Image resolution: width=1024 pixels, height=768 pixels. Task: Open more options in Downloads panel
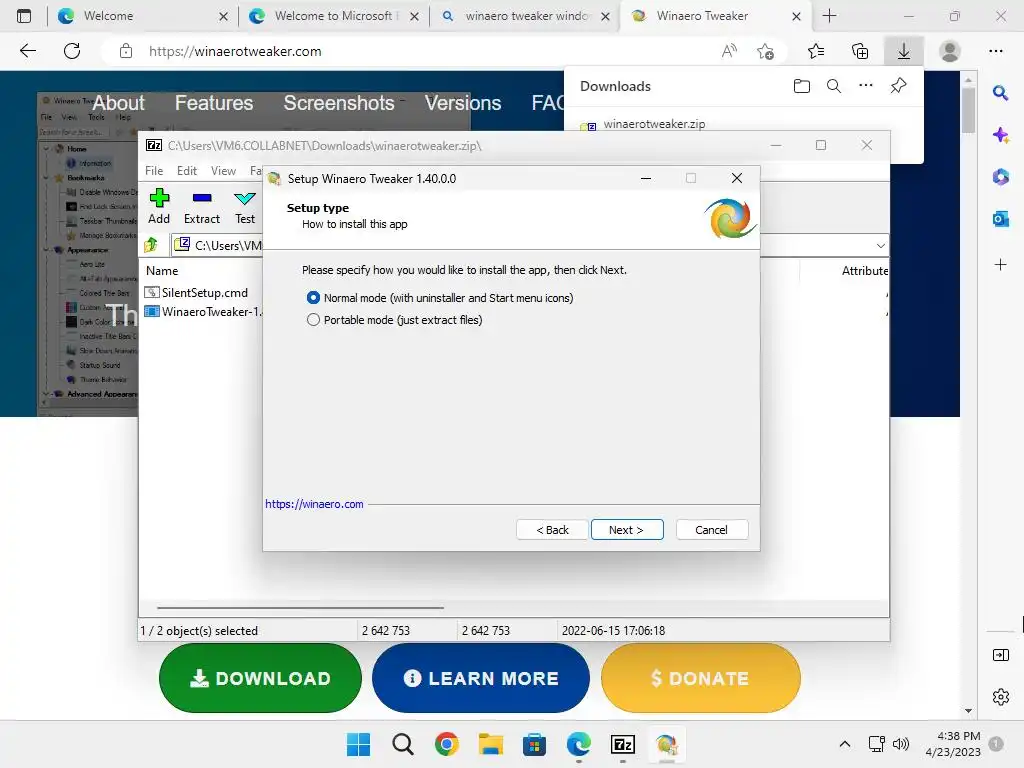pos(865,86)
